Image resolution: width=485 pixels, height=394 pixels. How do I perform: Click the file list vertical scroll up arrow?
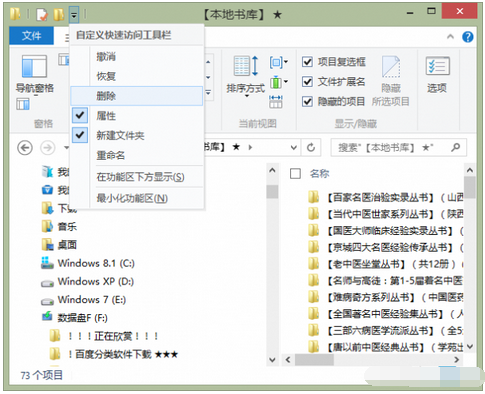pos(470,170)
